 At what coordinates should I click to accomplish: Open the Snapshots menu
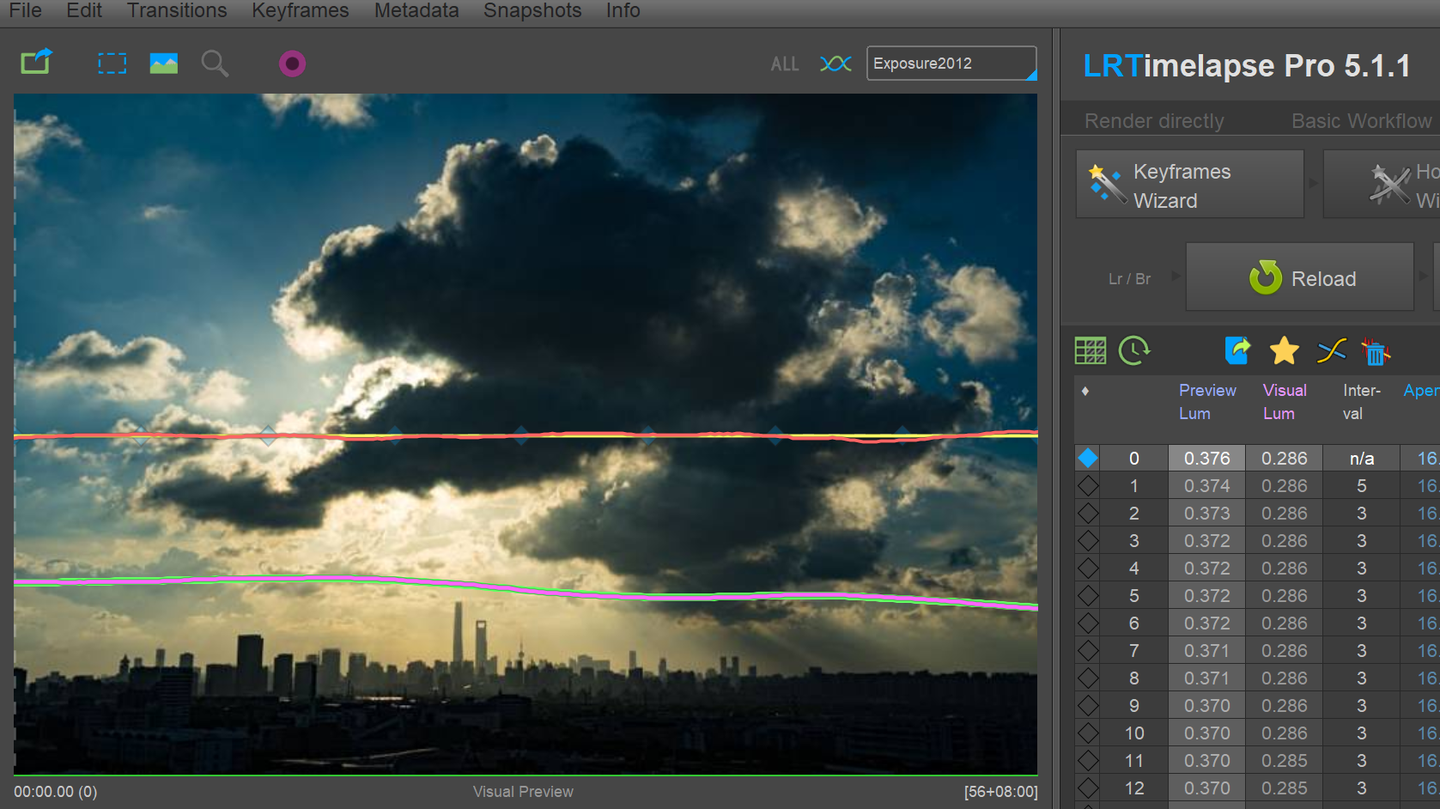532,11
